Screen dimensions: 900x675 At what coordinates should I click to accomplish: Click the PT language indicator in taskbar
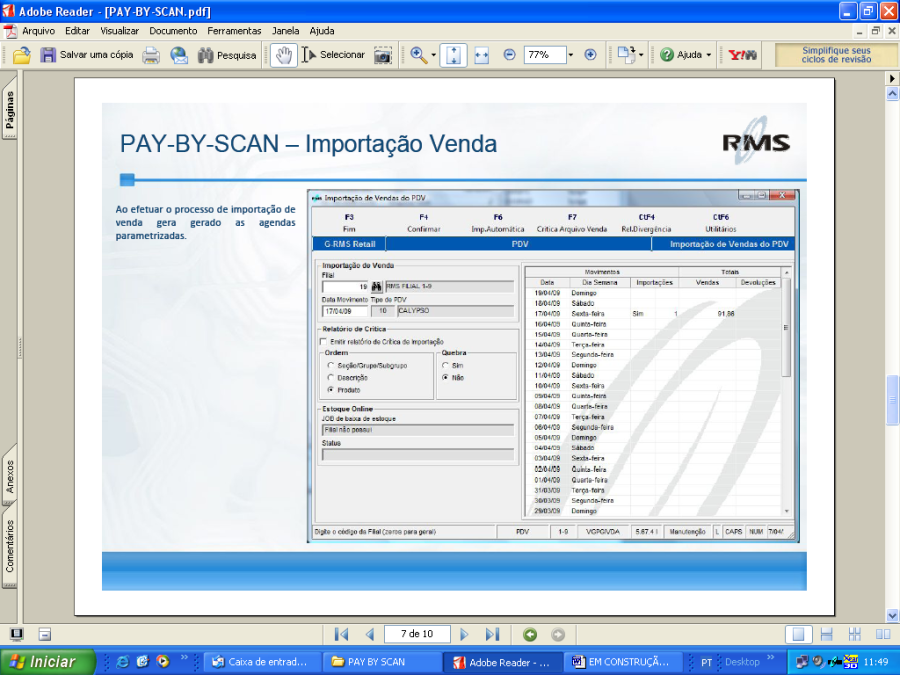coord(707,662)
